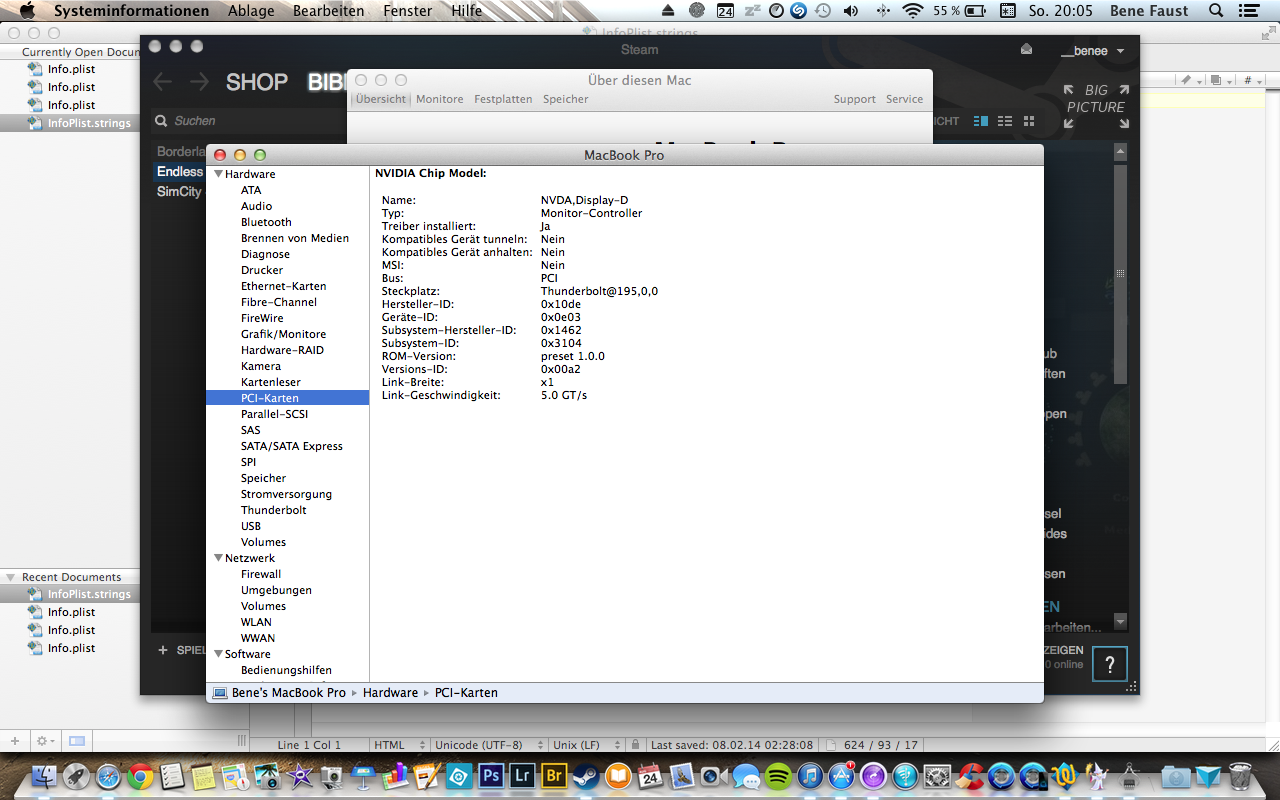Switch to the Monitore tab
This screenshot has height=800, width=1280.
point(440,99)
